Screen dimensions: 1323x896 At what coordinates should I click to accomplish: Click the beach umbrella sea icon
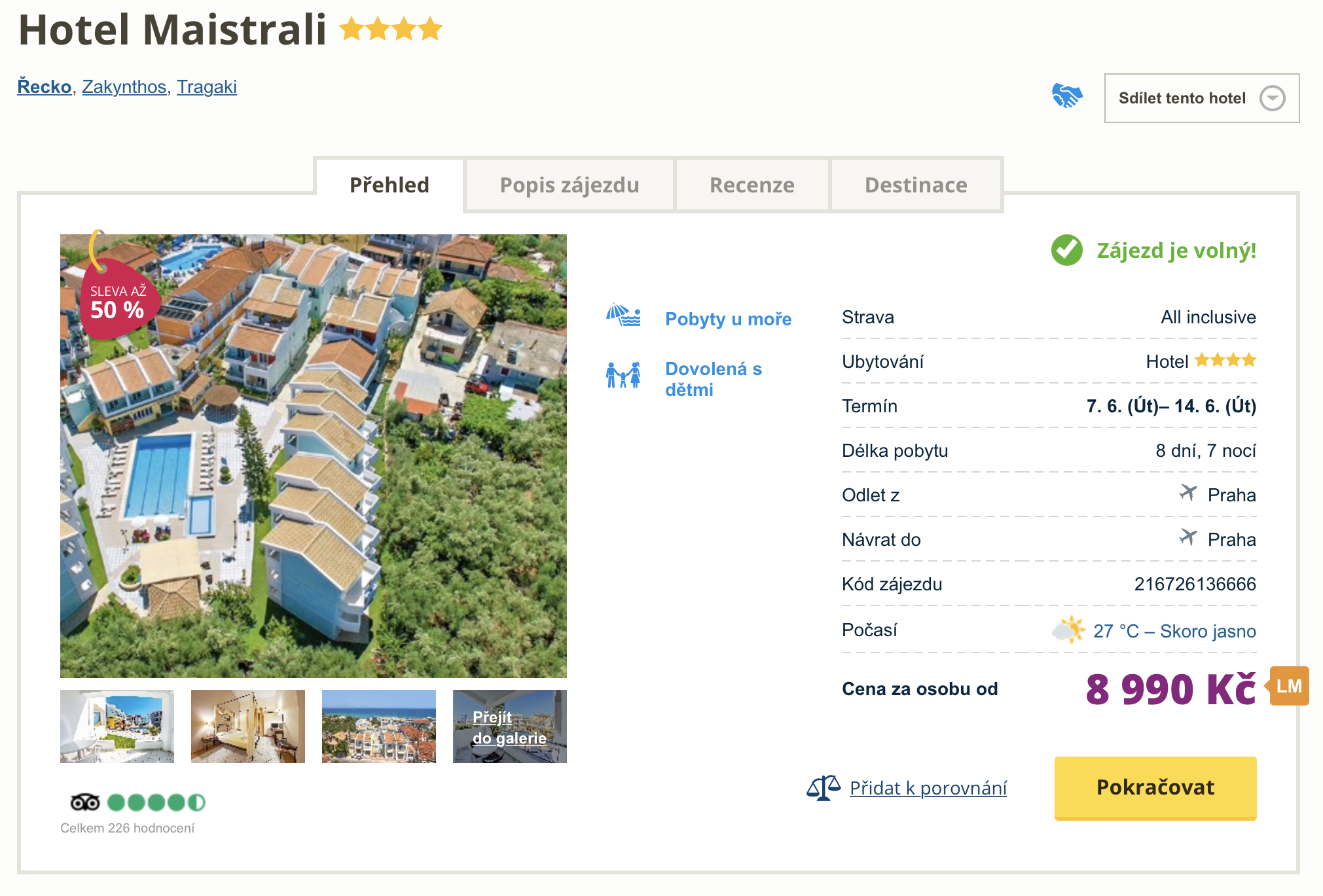click(623, 315)
